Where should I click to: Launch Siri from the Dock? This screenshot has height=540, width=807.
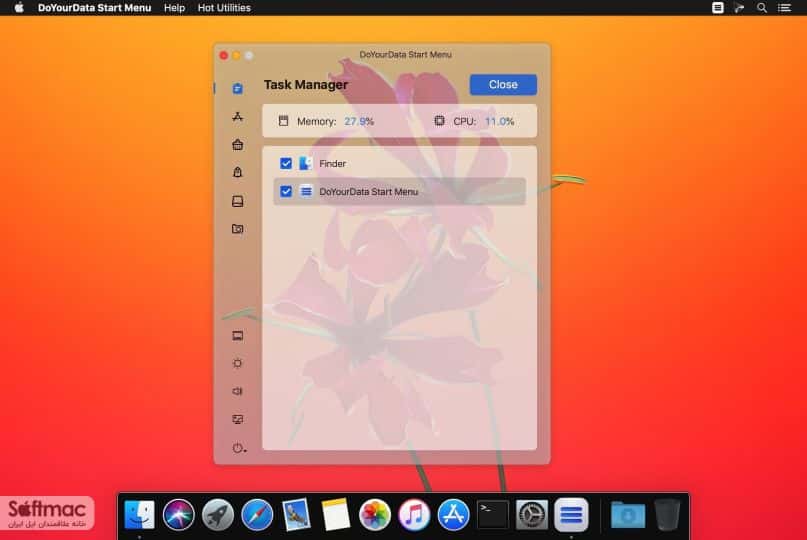click(x=179, y=514)
